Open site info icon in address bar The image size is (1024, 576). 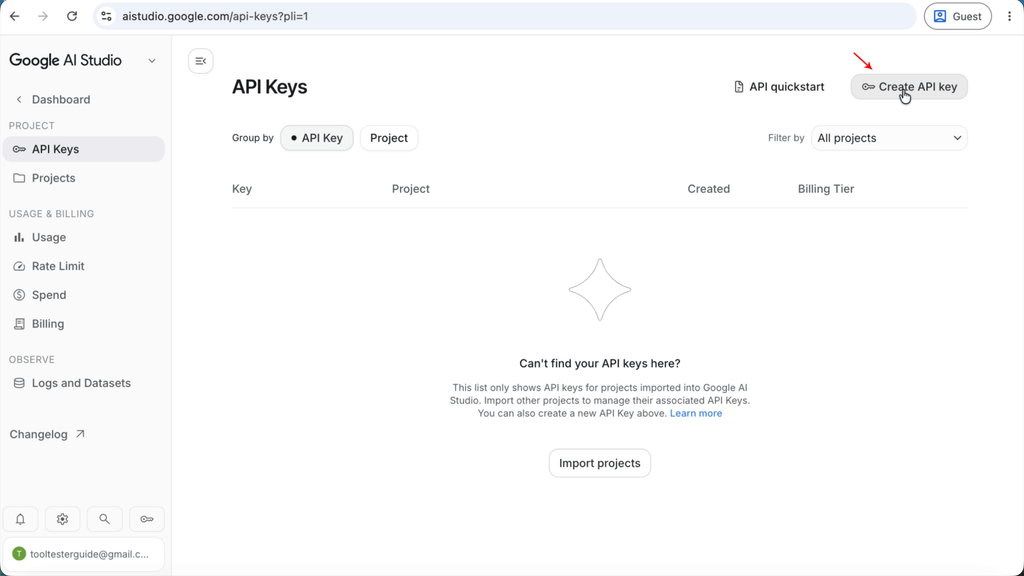click(x=106, y=16)
